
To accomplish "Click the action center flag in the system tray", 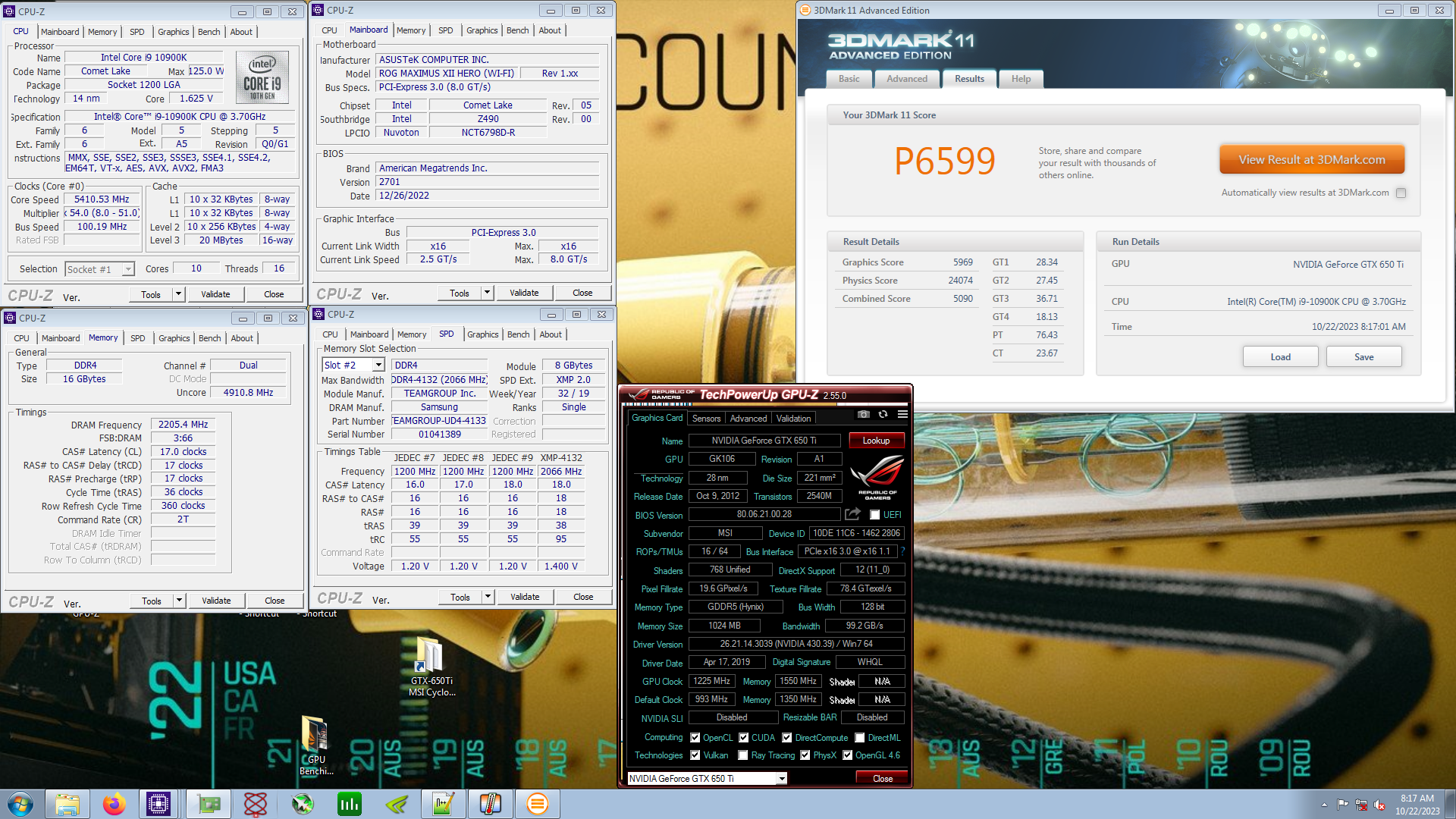I will point(1343,805).
